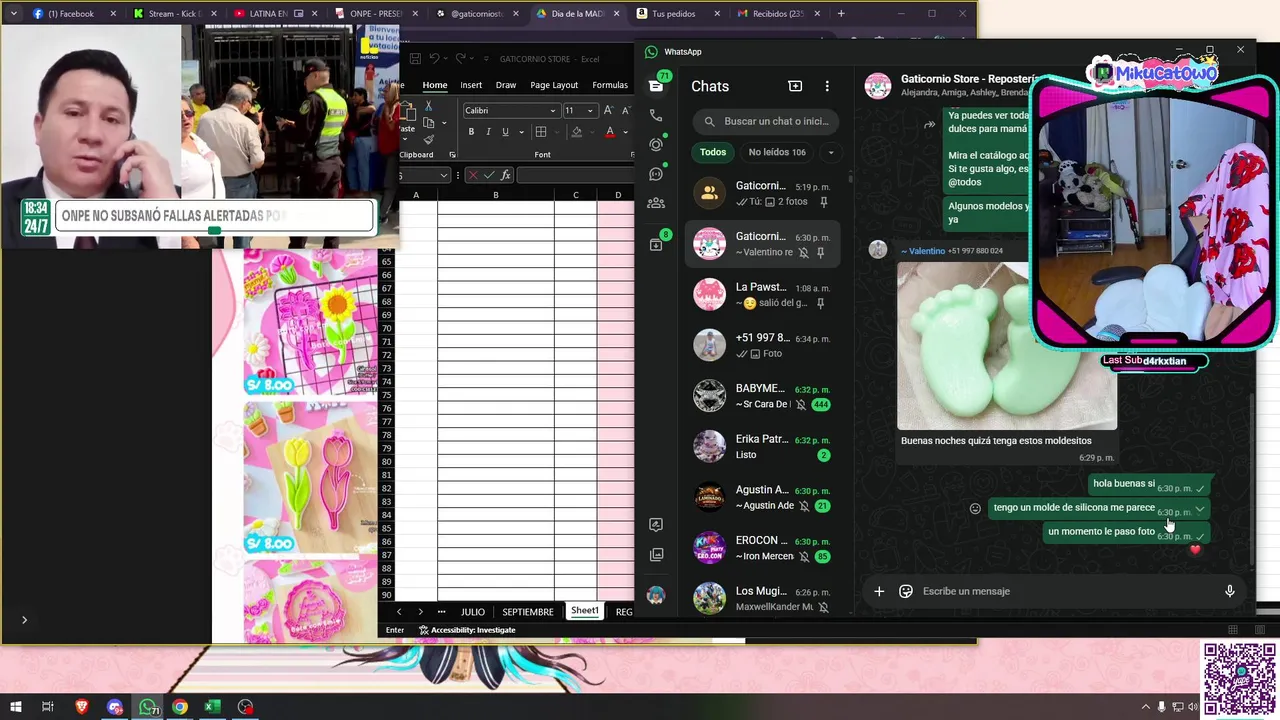Click the Copy icon in Excel clipboard group
Image resolution: width=1280 pixels, height=720 pixels.
point(428,123)
